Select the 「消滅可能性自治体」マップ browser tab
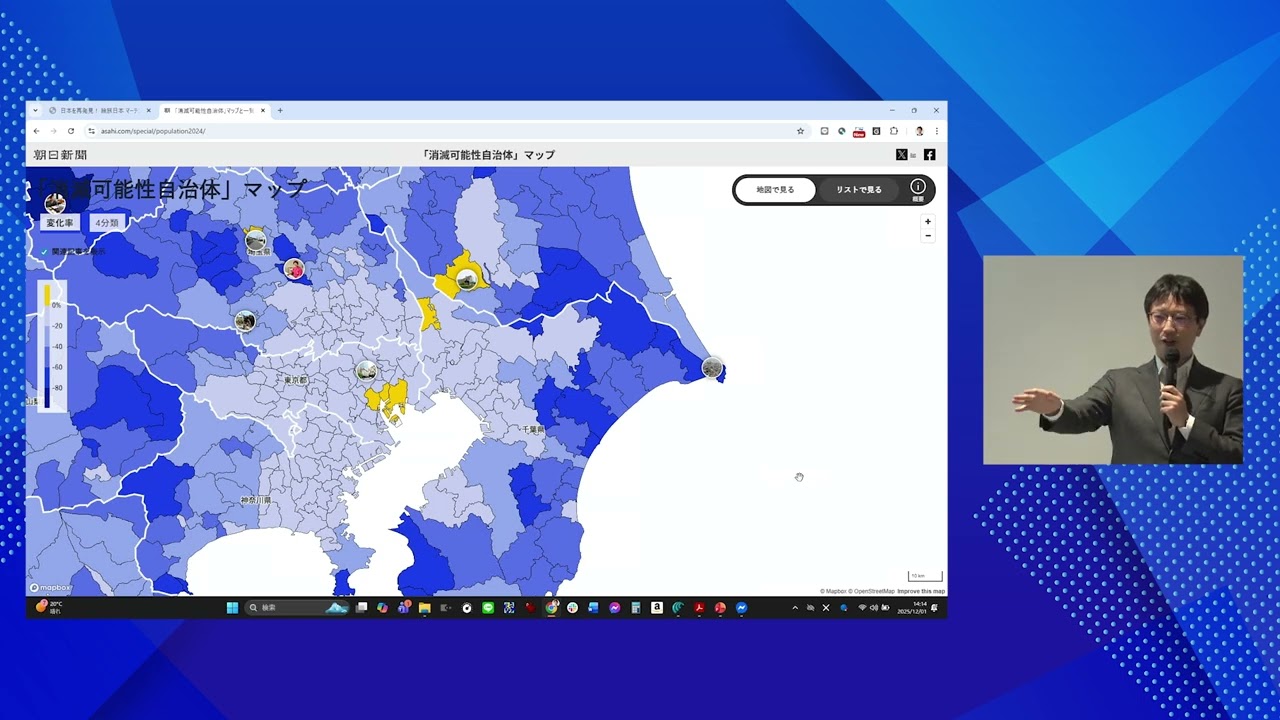 [x=213, y=110]
